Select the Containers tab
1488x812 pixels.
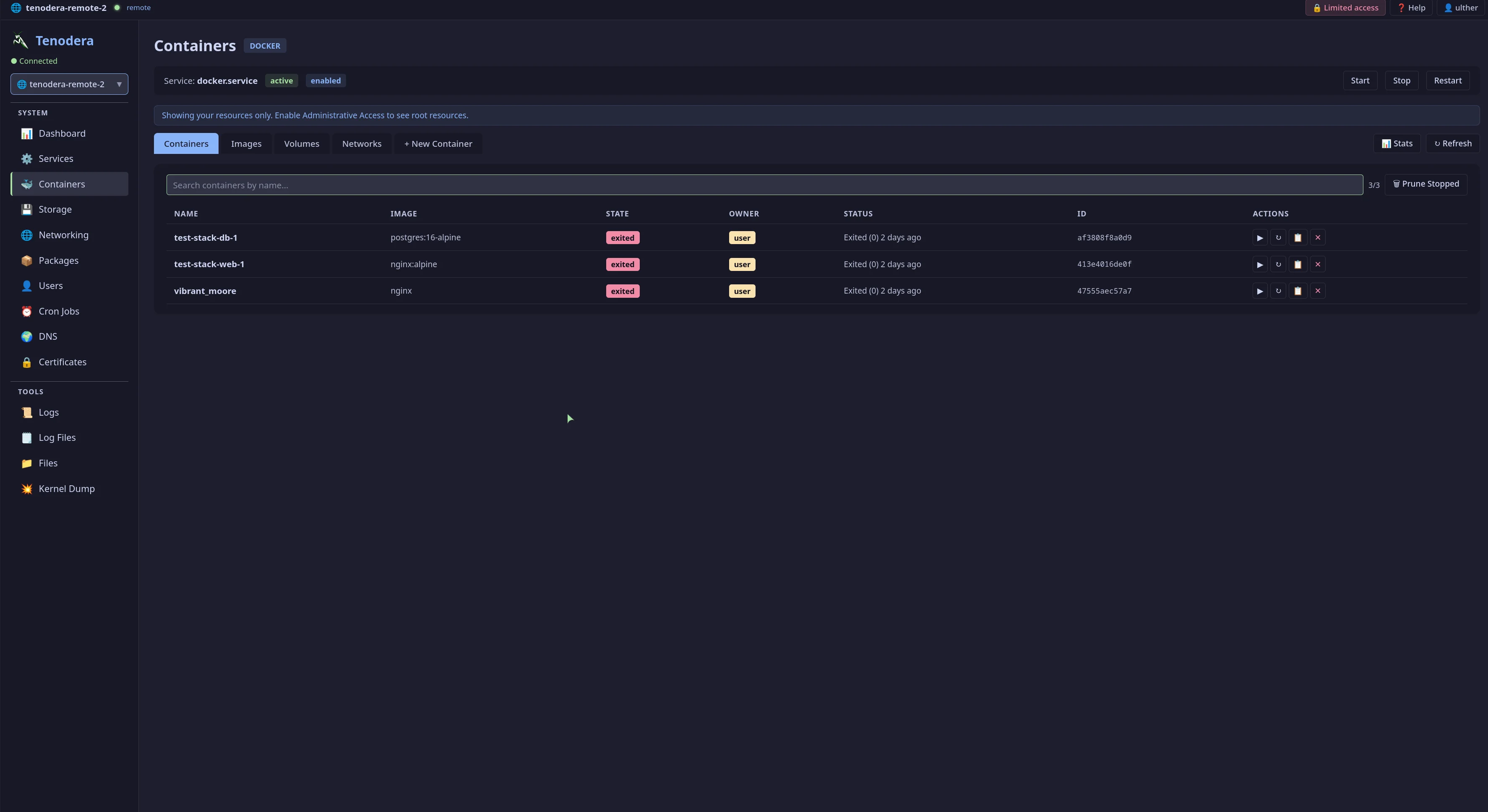186,144
